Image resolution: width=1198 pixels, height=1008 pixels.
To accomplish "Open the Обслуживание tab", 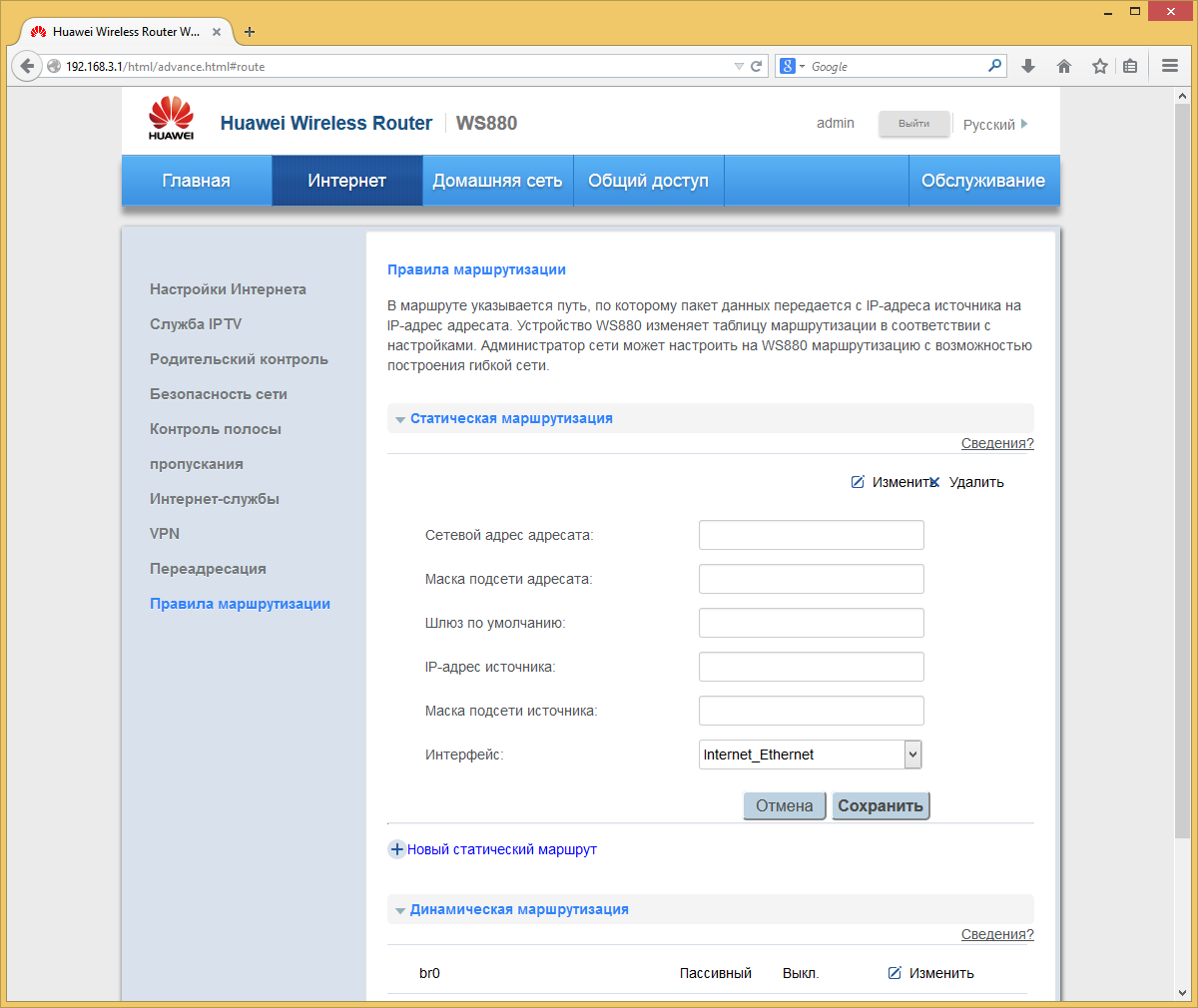I will pyautogui.click(x=983, y=181).
